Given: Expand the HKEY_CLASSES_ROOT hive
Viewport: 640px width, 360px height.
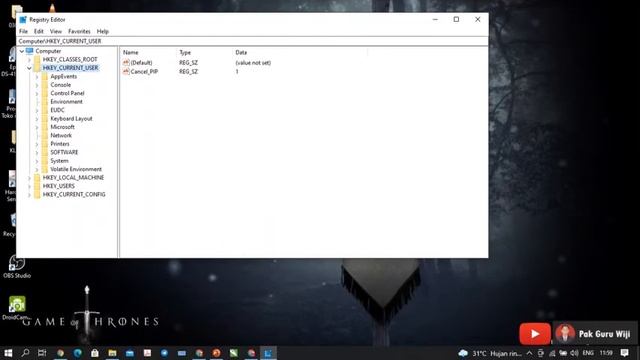Looking at the screenshot, I should click(29, 60).
